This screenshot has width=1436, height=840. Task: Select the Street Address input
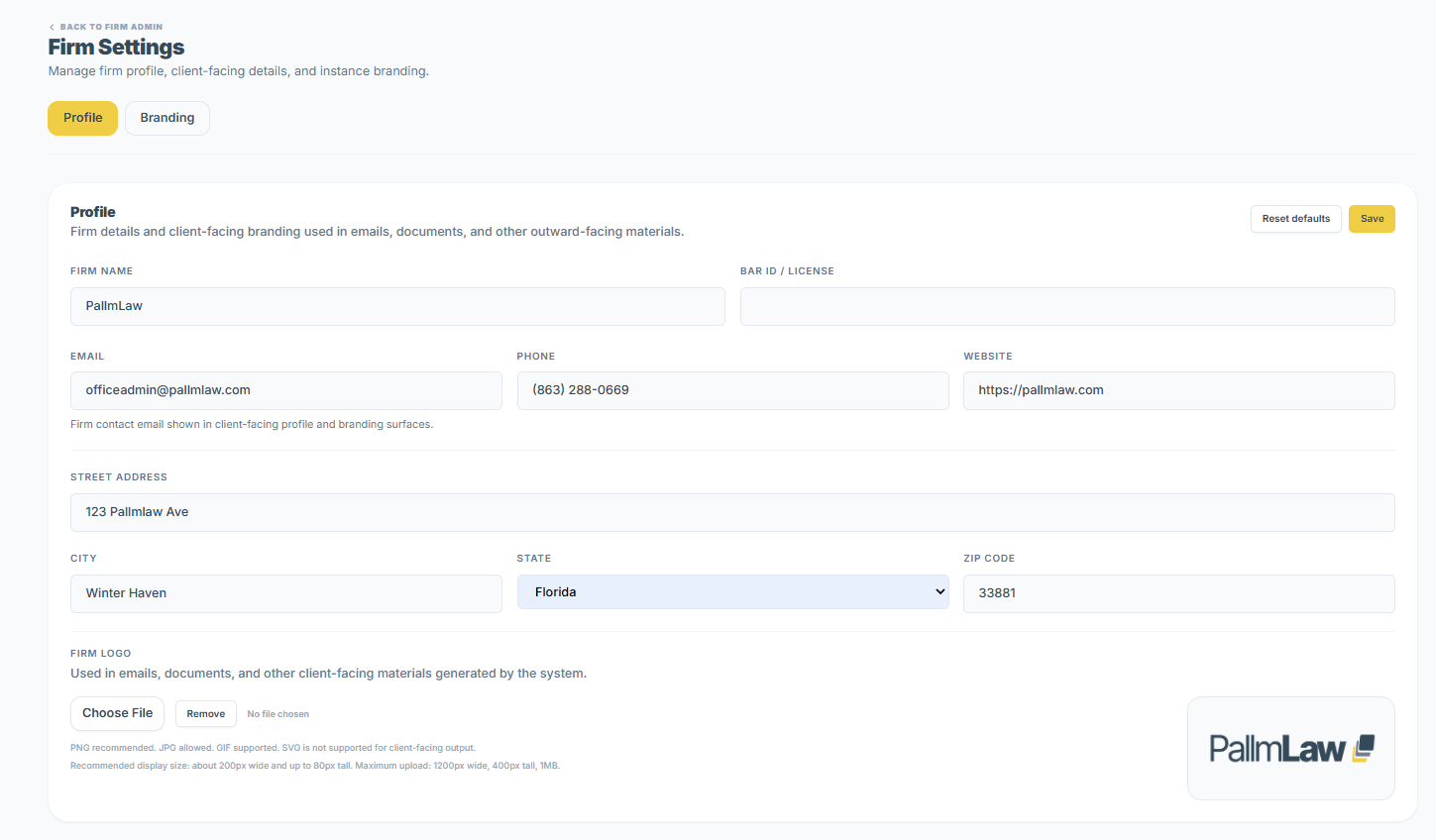732,512
